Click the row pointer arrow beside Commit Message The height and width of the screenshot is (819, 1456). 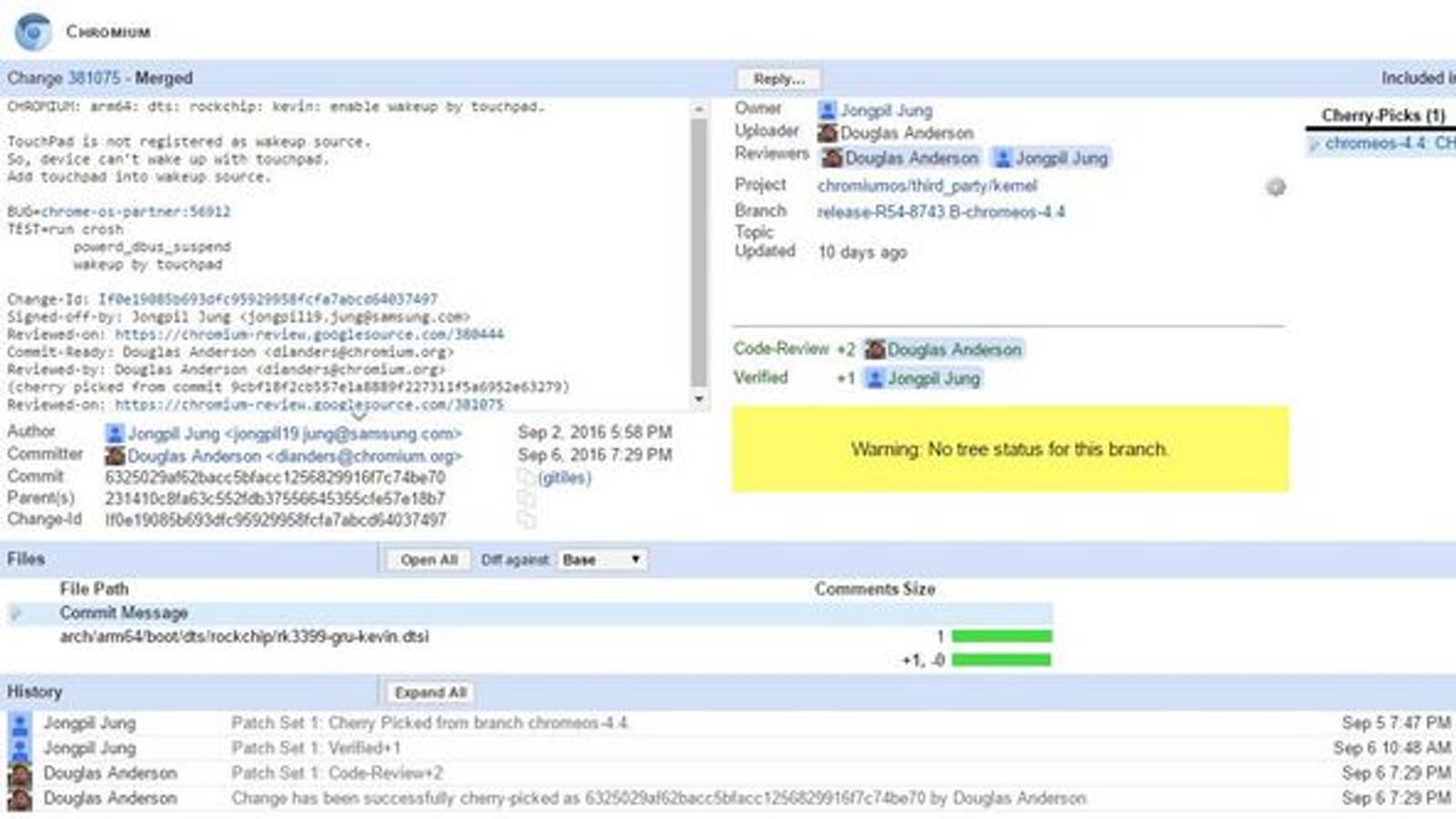[x=15, y=613]
